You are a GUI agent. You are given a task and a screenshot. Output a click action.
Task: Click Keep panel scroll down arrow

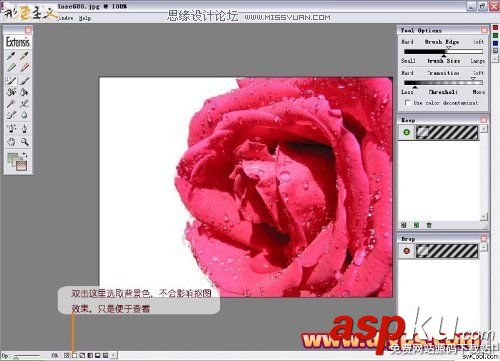pyautogui.click(x=484, y=217)
